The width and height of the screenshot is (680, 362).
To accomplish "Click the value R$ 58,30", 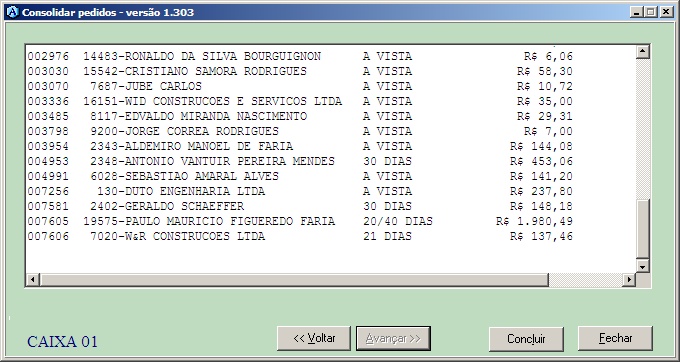I will click(545, 71).
